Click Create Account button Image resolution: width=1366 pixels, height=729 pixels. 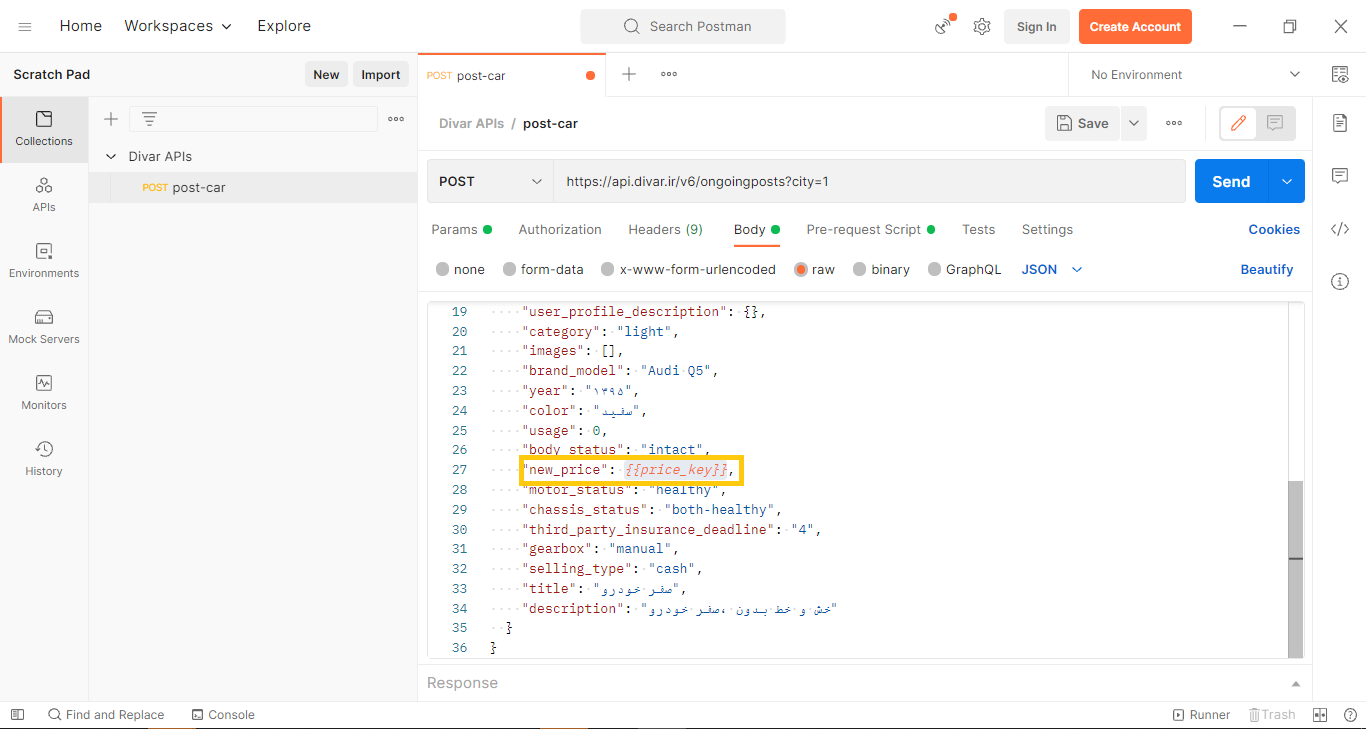1135,26
